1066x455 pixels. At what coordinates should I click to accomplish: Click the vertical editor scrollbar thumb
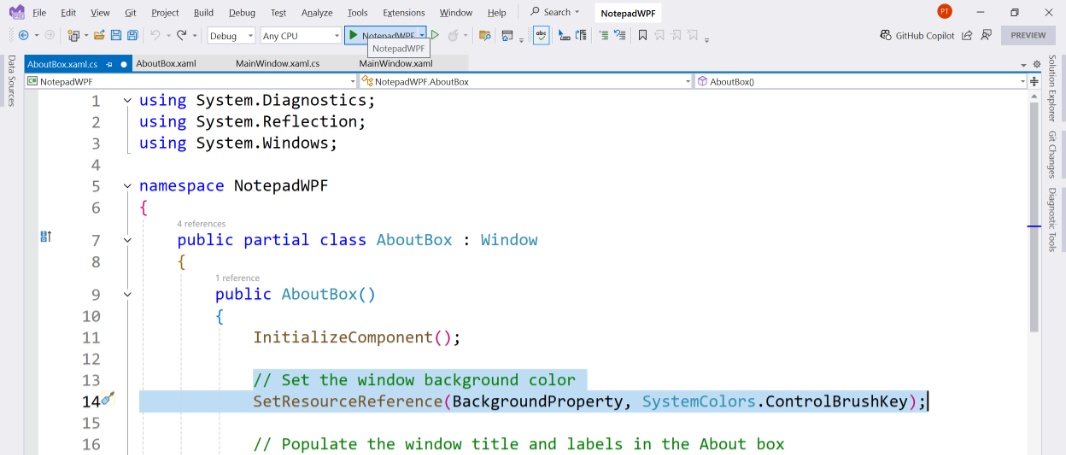1034,216
